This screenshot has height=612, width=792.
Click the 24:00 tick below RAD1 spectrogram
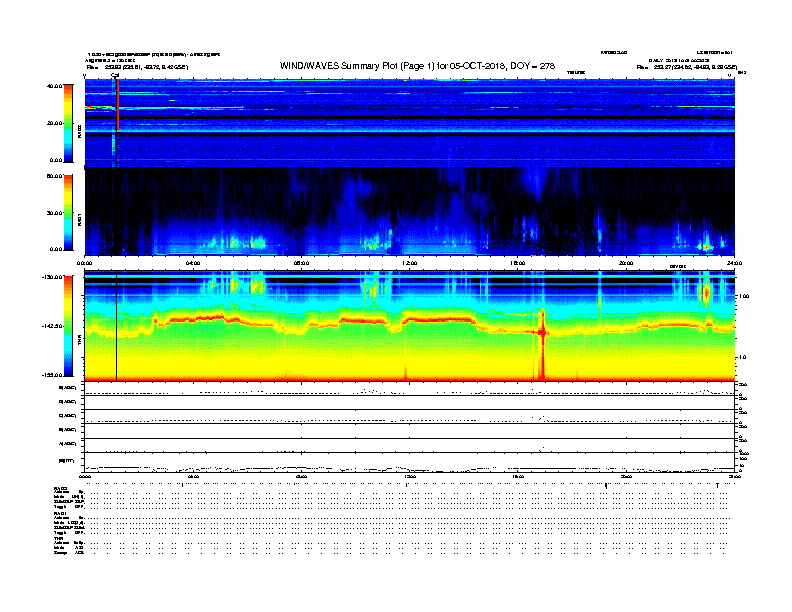pos(734,263)
